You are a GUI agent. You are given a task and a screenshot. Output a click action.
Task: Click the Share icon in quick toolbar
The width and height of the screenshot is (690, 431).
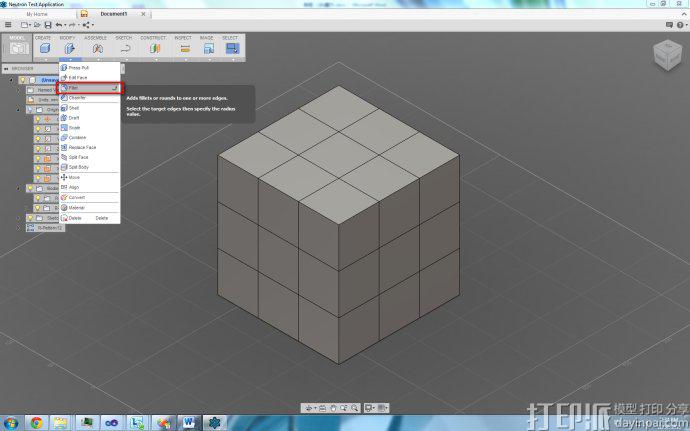pos(86,25)
